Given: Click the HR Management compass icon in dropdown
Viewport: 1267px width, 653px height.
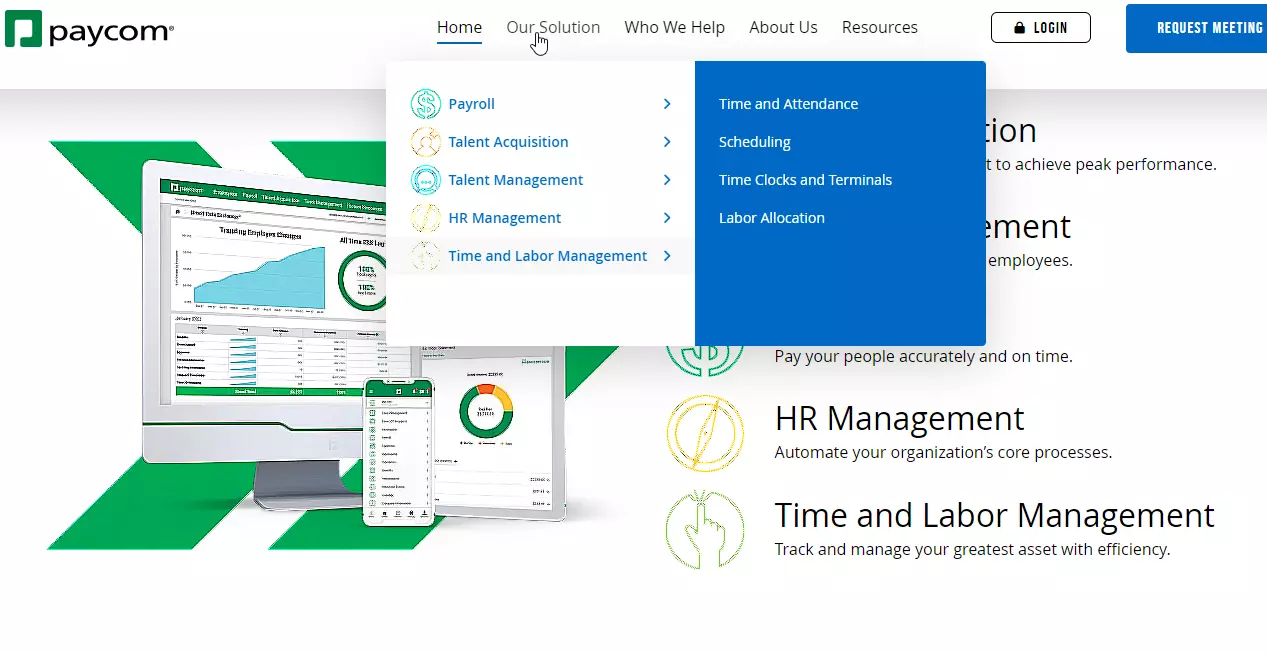Looking at the screenshot, I should click(425, 218).
